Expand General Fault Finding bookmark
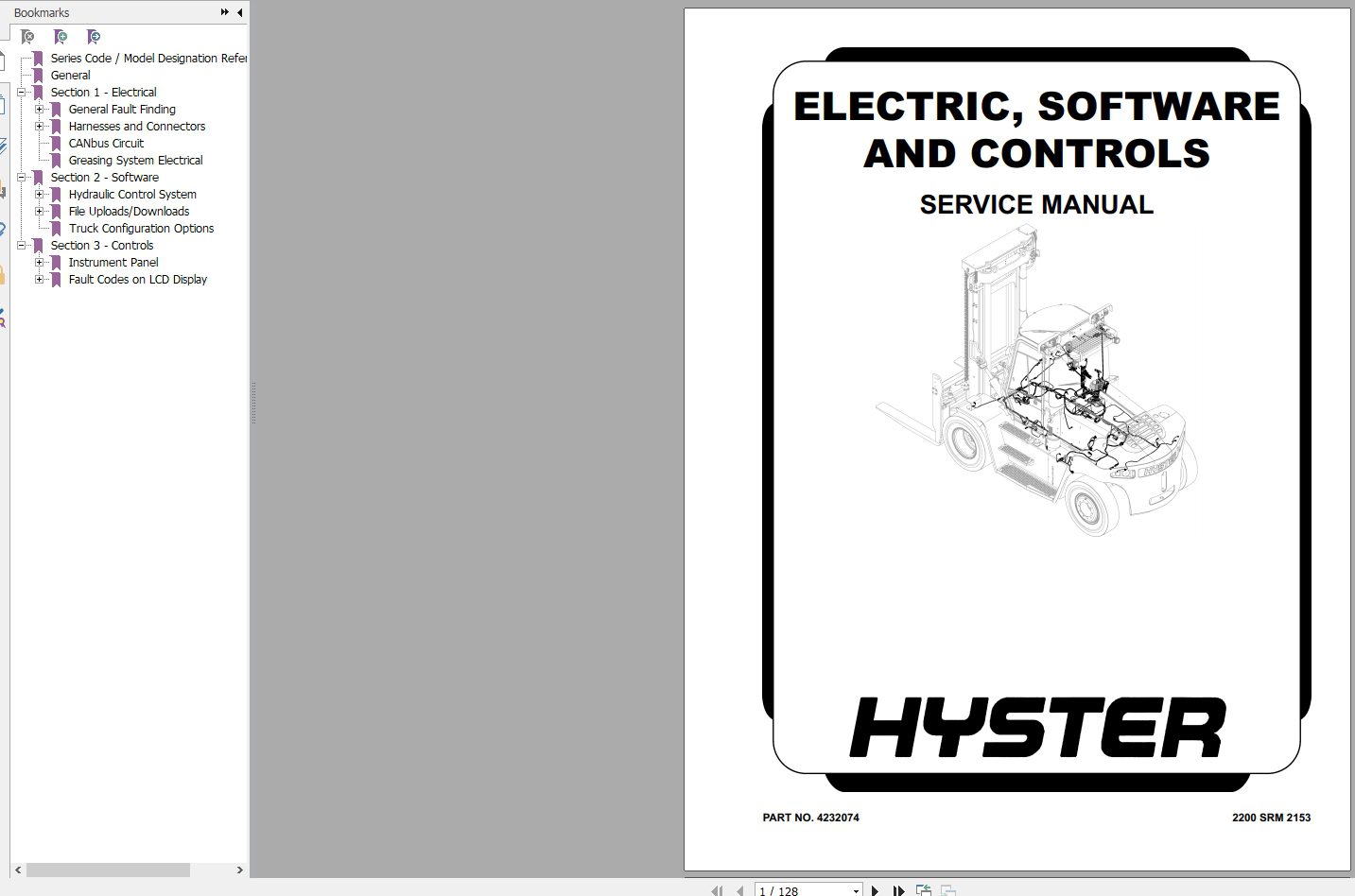Screen dimensions: 1355x896 pyautogui.click(x=39, y=110)
